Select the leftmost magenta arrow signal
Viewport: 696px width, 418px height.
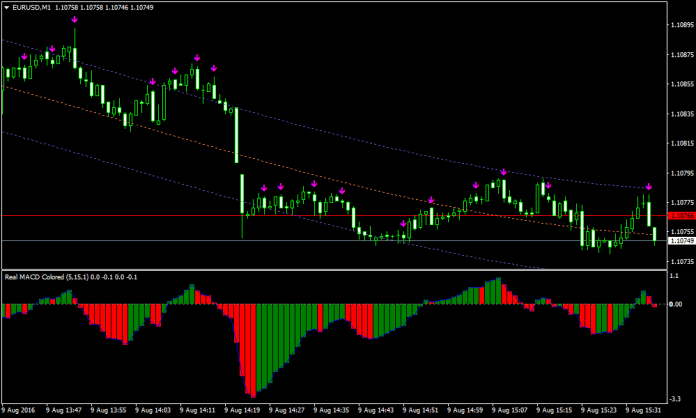24,57
